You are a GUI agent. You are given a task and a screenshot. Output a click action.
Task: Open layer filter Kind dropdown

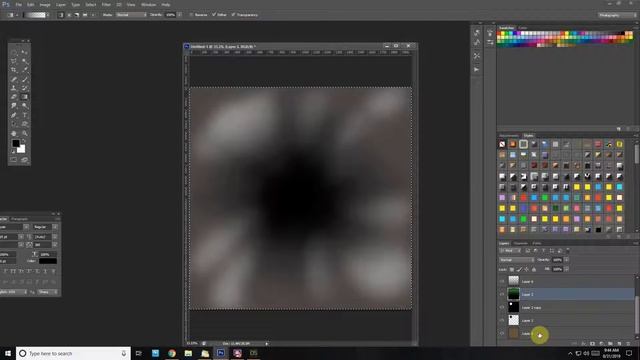(x=510, y=250)
